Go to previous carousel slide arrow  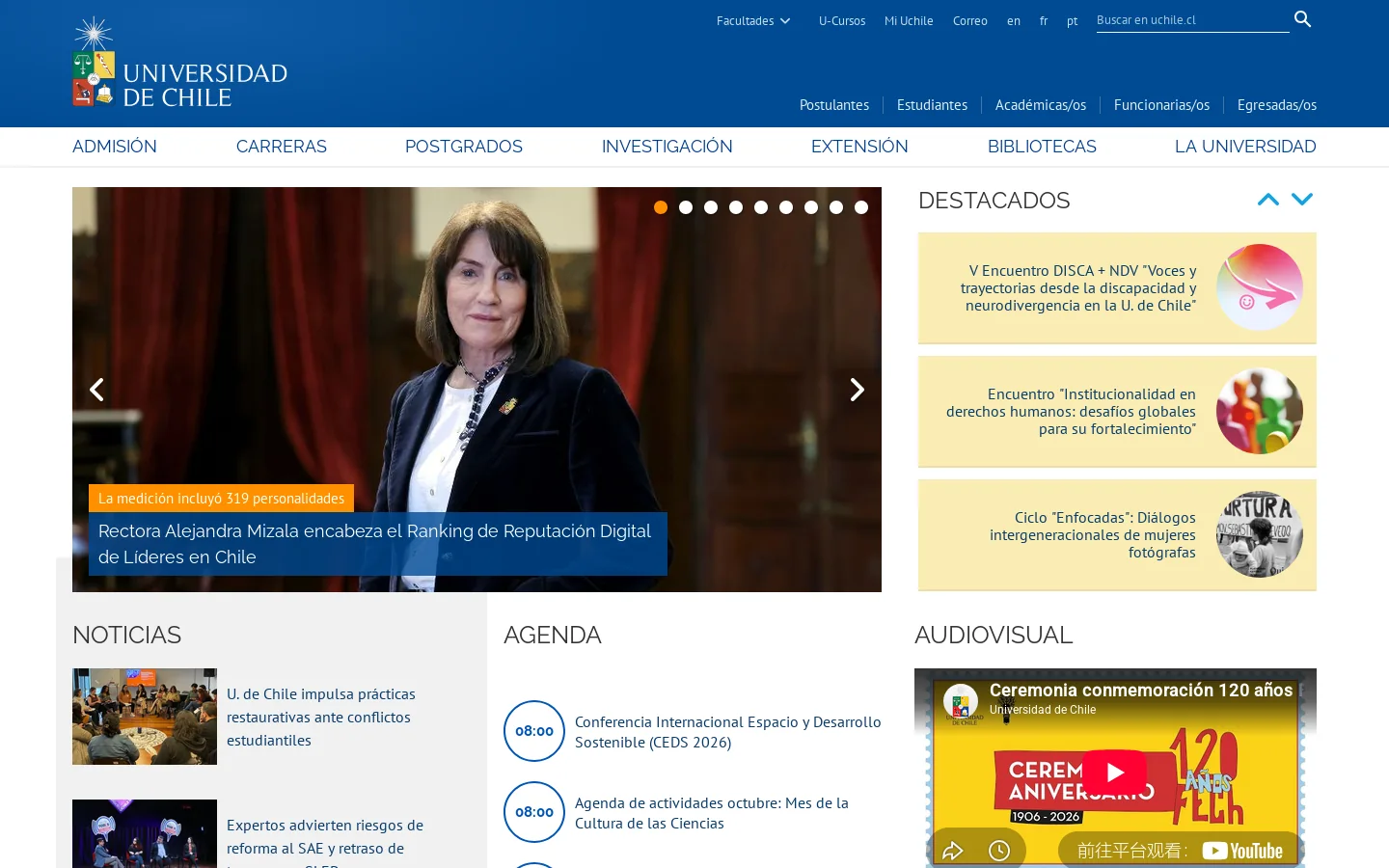coord(96,390)
